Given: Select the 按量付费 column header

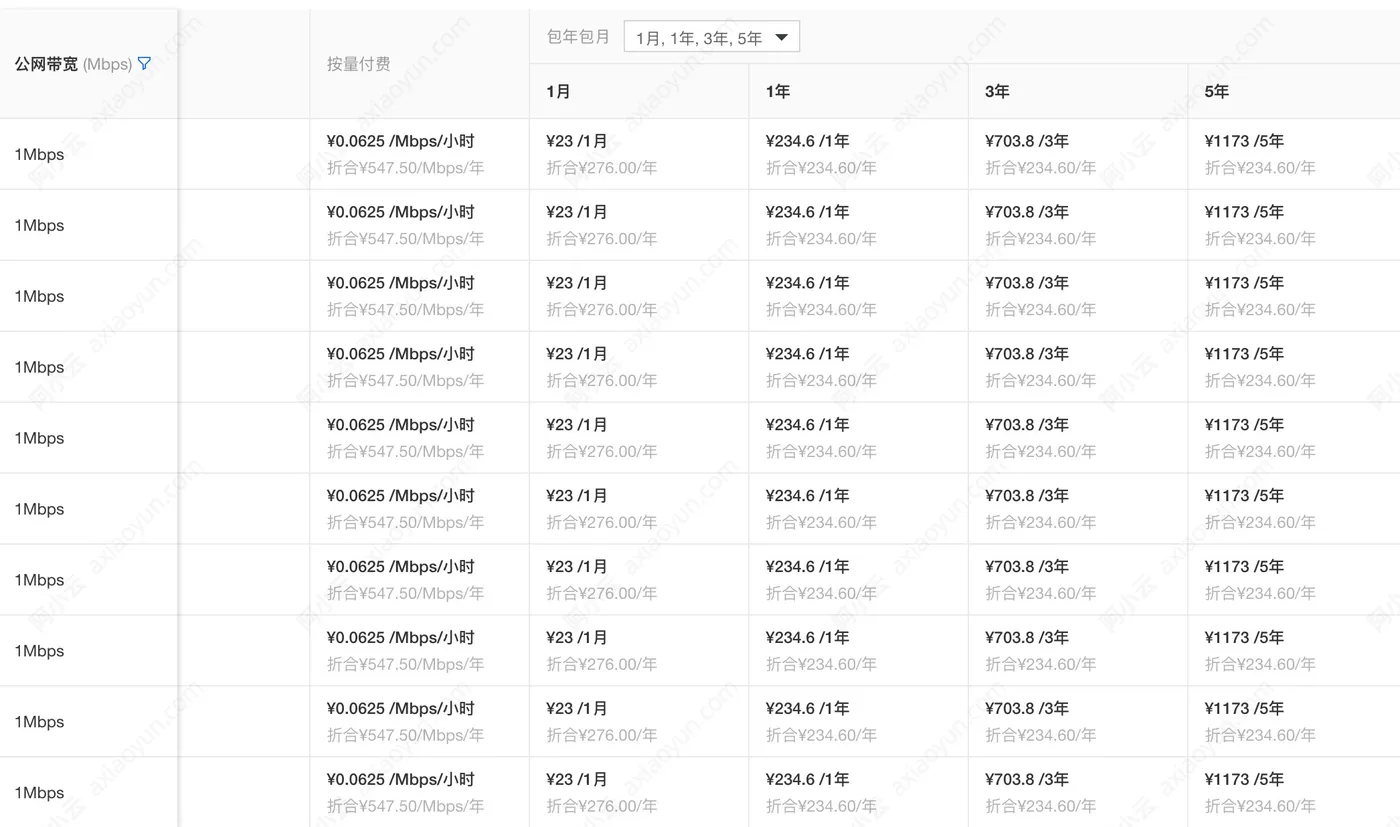Looking at the screenshot, I should [x=358, y=64].
